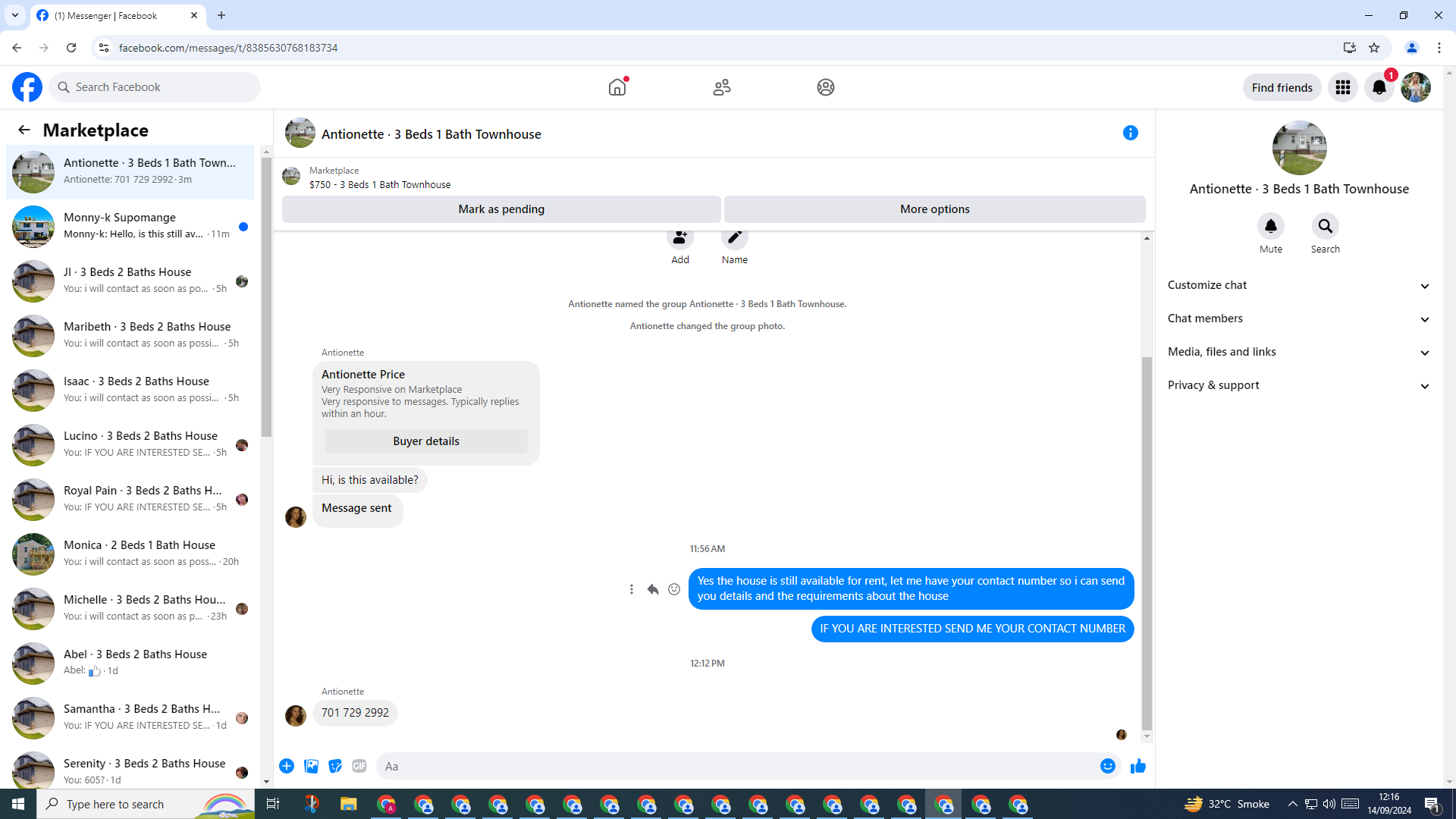Click the Aa message input field

coord(736,766)
